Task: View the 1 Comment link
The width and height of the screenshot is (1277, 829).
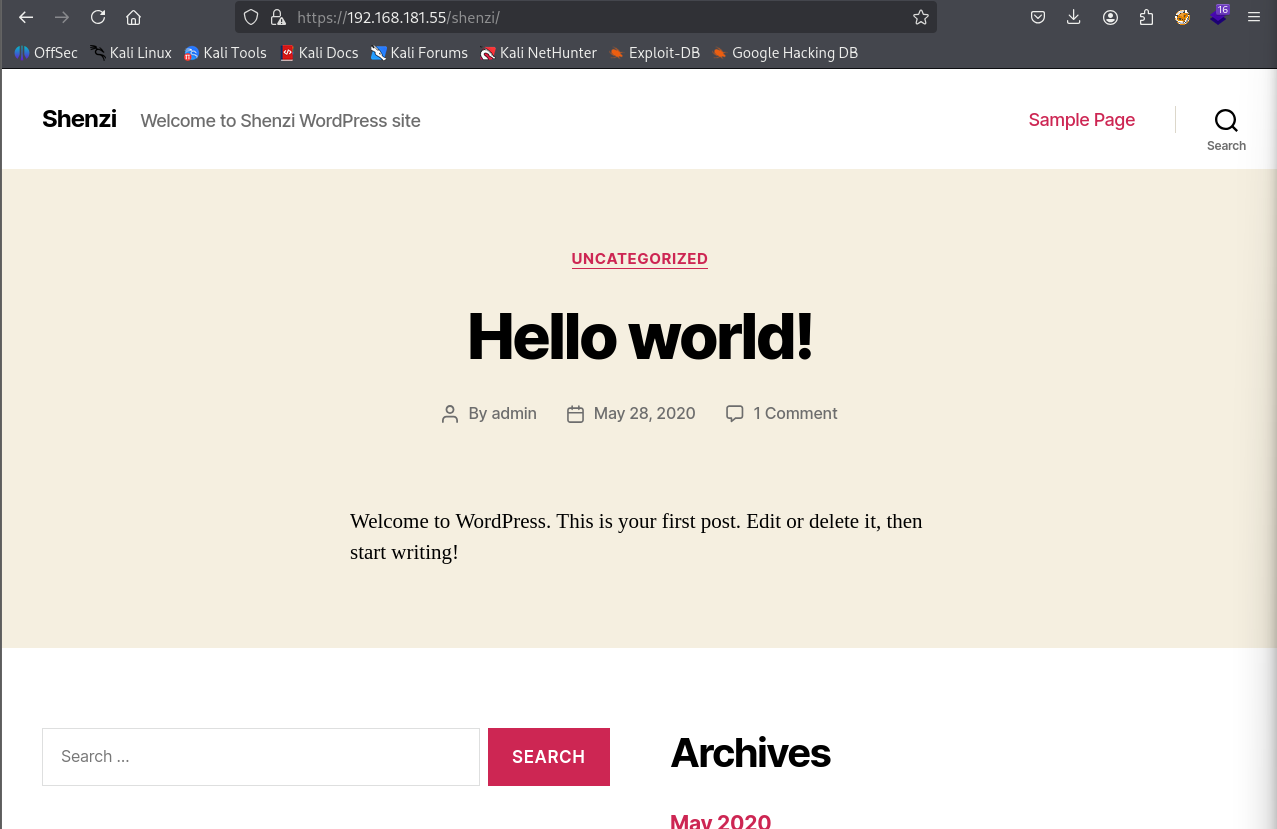Action: (x=794, y=414)
